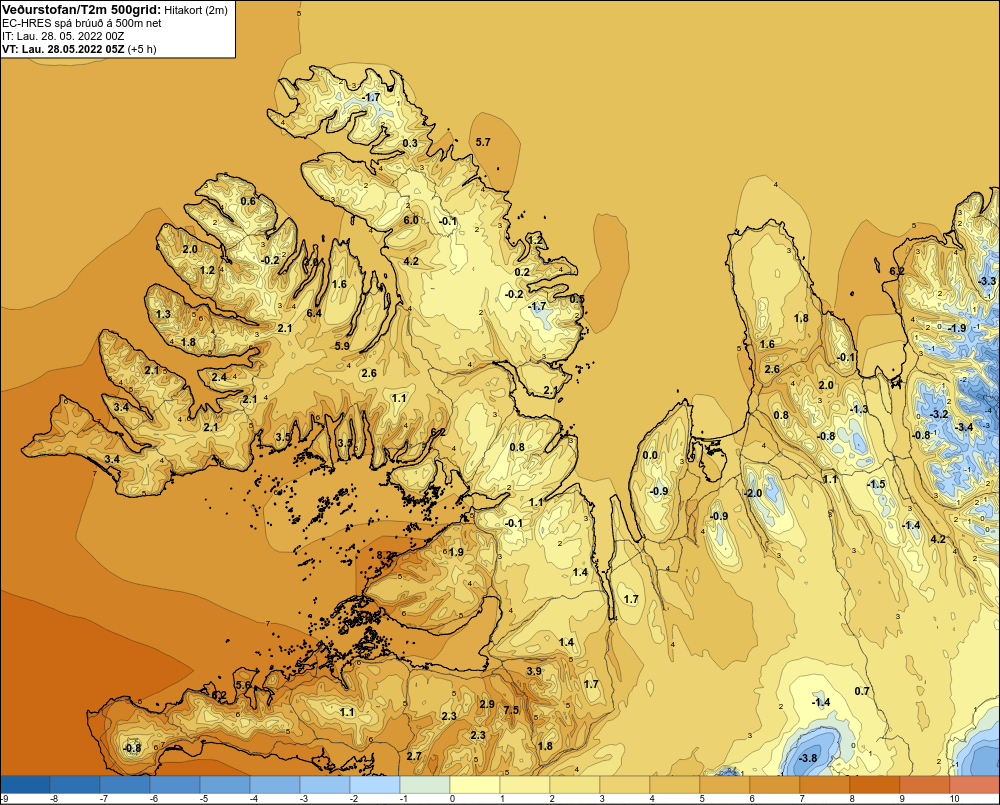The width and height of the screenshot is (1000, 805).
Task: Click the 'IT: Lau. 28. 05. 2022 00Z' line
Action: [x=63, y=36]
